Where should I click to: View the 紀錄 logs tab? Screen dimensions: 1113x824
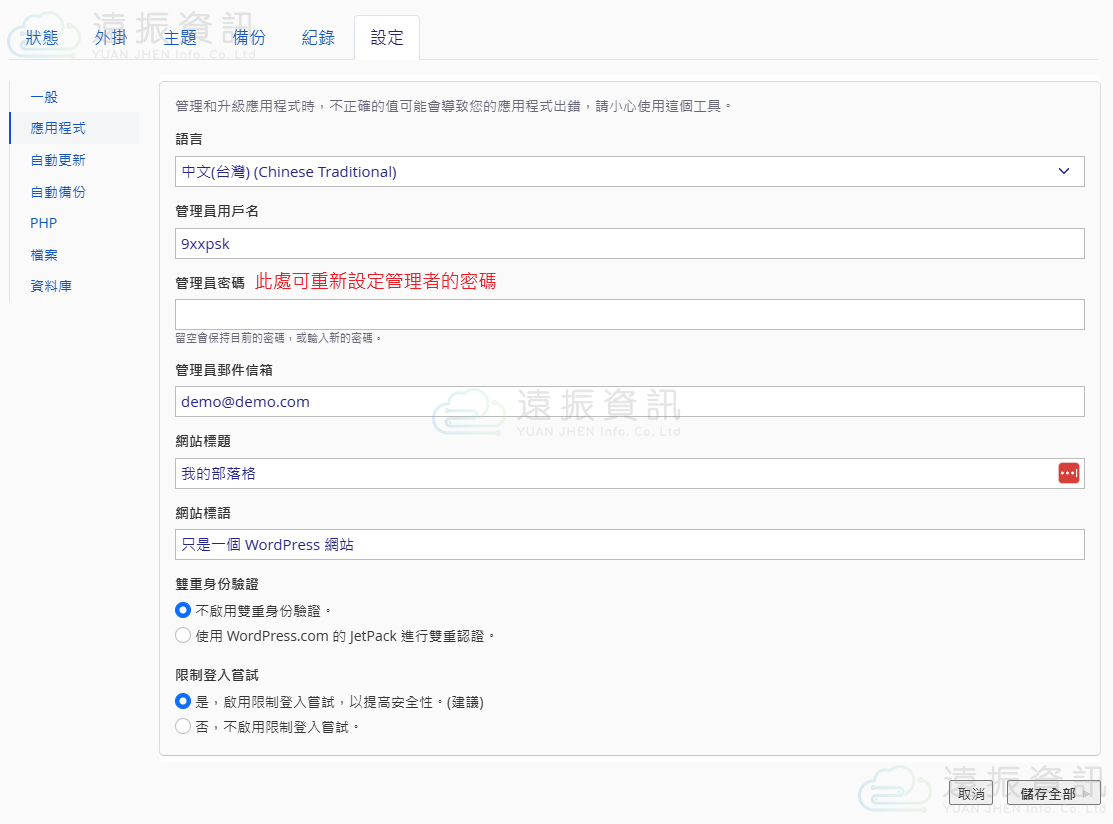click(318, 38)
